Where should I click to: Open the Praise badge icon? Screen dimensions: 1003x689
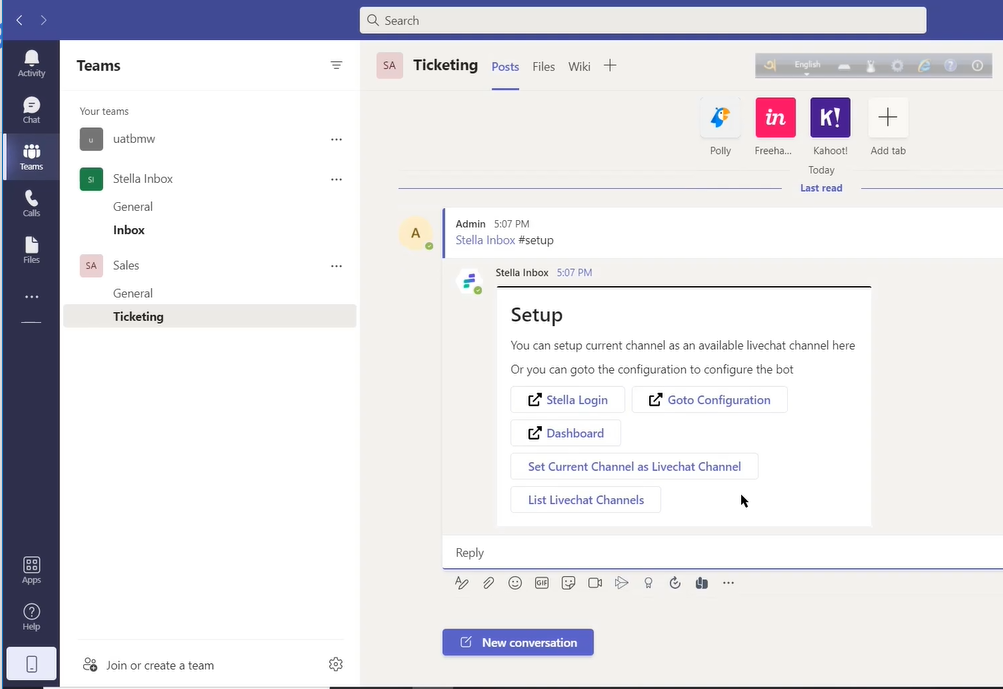coord(648,583)
